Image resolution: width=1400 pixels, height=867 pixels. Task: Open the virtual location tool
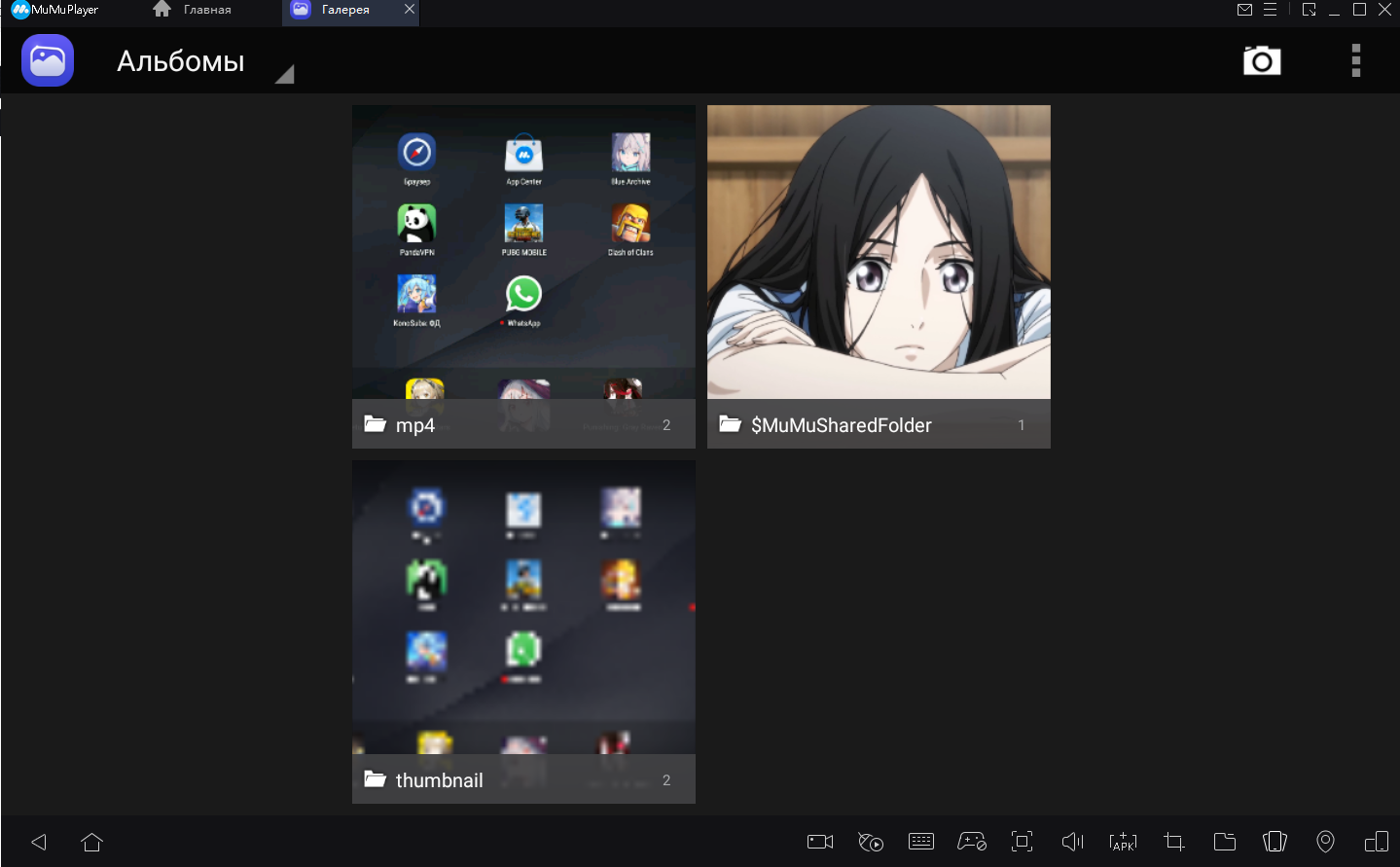[x=1325, y=842]
